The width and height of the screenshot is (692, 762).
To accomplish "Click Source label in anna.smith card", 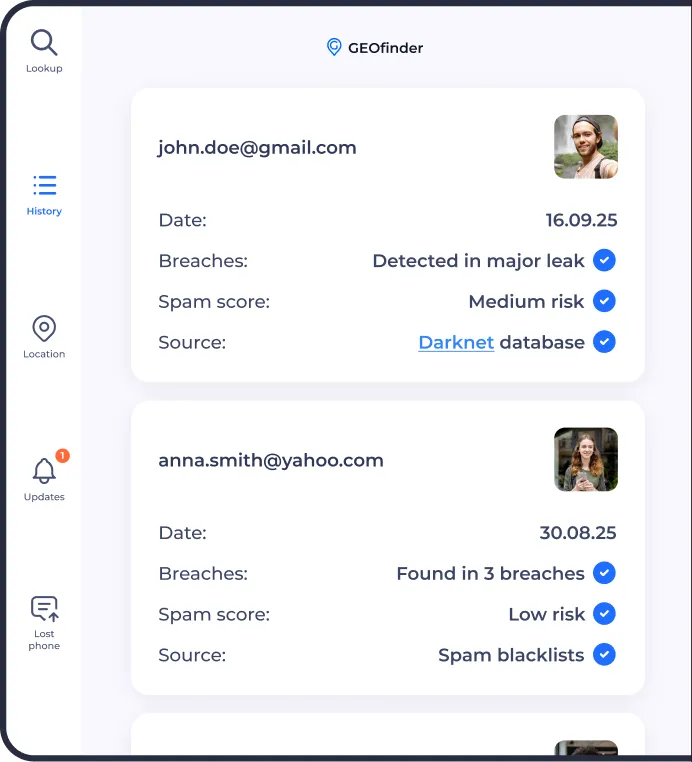I will tap(192, 656).
